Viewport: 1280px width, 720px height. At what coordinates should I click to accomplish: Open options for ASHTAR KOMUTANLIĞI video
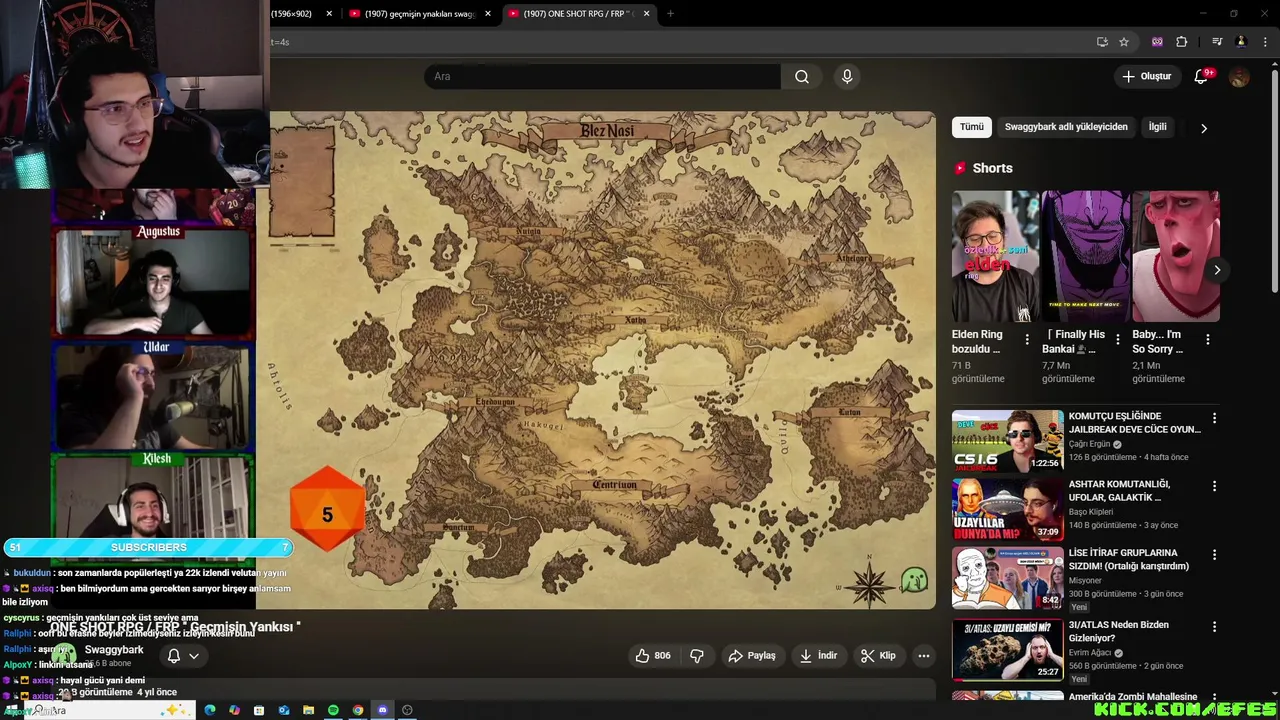pos(1214,486)
